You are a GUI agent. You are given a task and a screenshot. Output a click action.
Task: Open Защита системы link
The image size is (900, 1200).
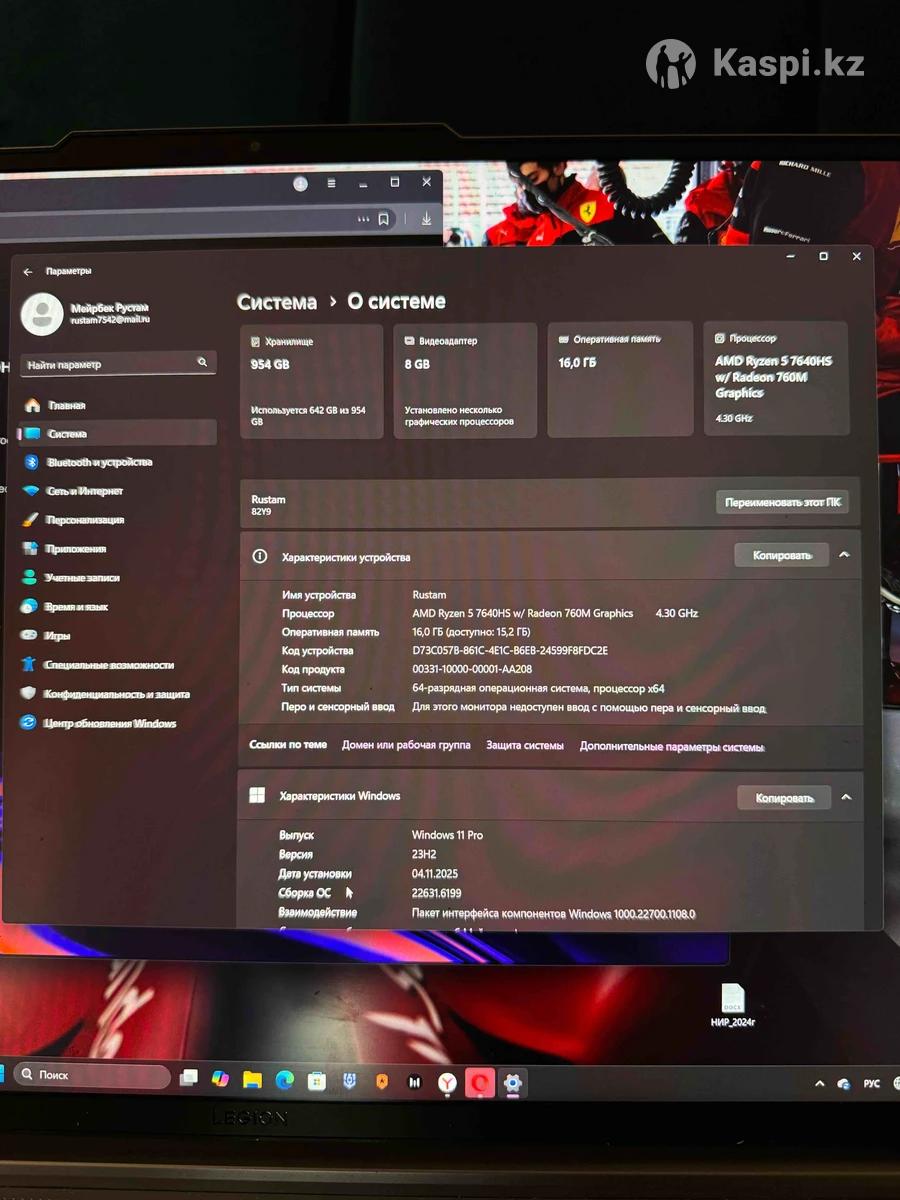pos(525,746)
